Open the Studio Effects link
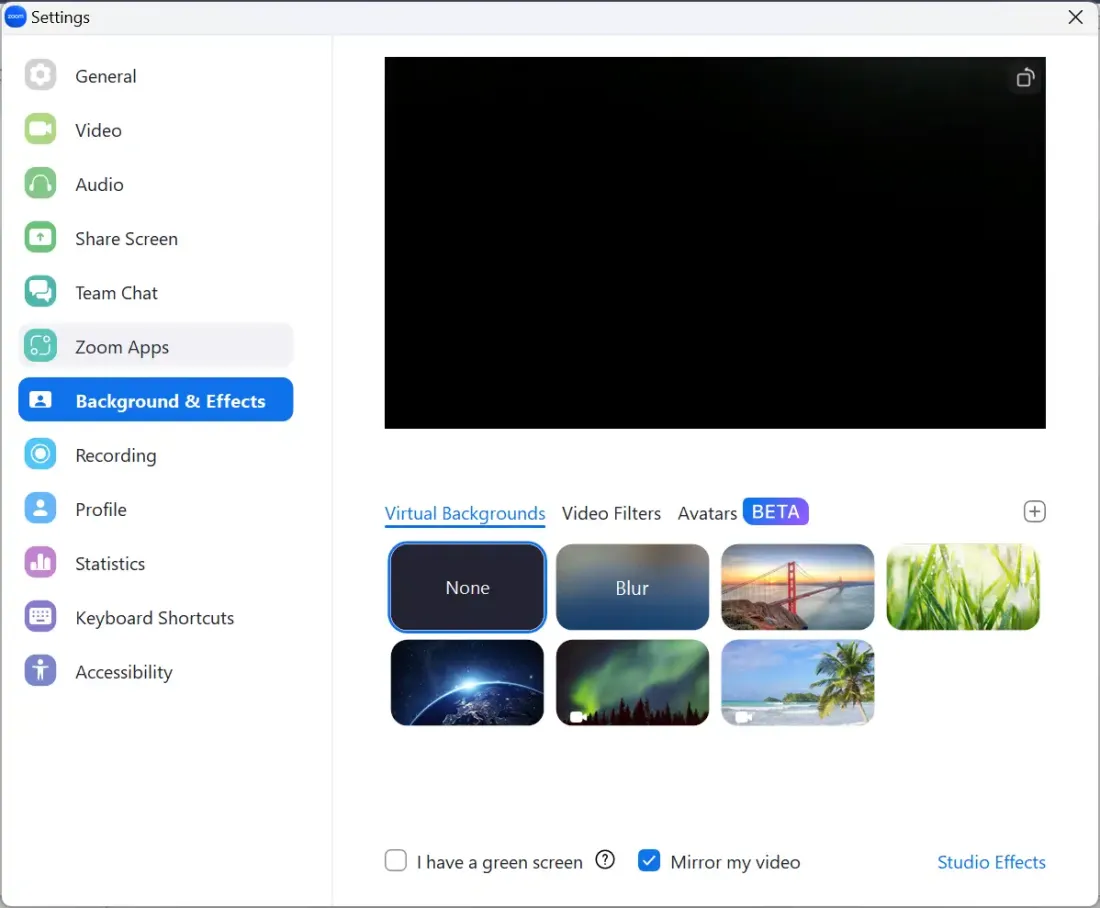Screen dimensions: 1100x908 click(991, 862)
